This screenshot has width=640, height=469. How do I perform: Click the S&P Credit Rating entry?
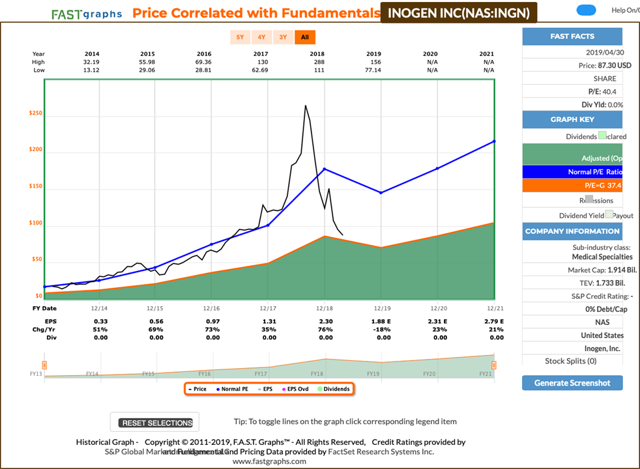(x=602, y=296)
